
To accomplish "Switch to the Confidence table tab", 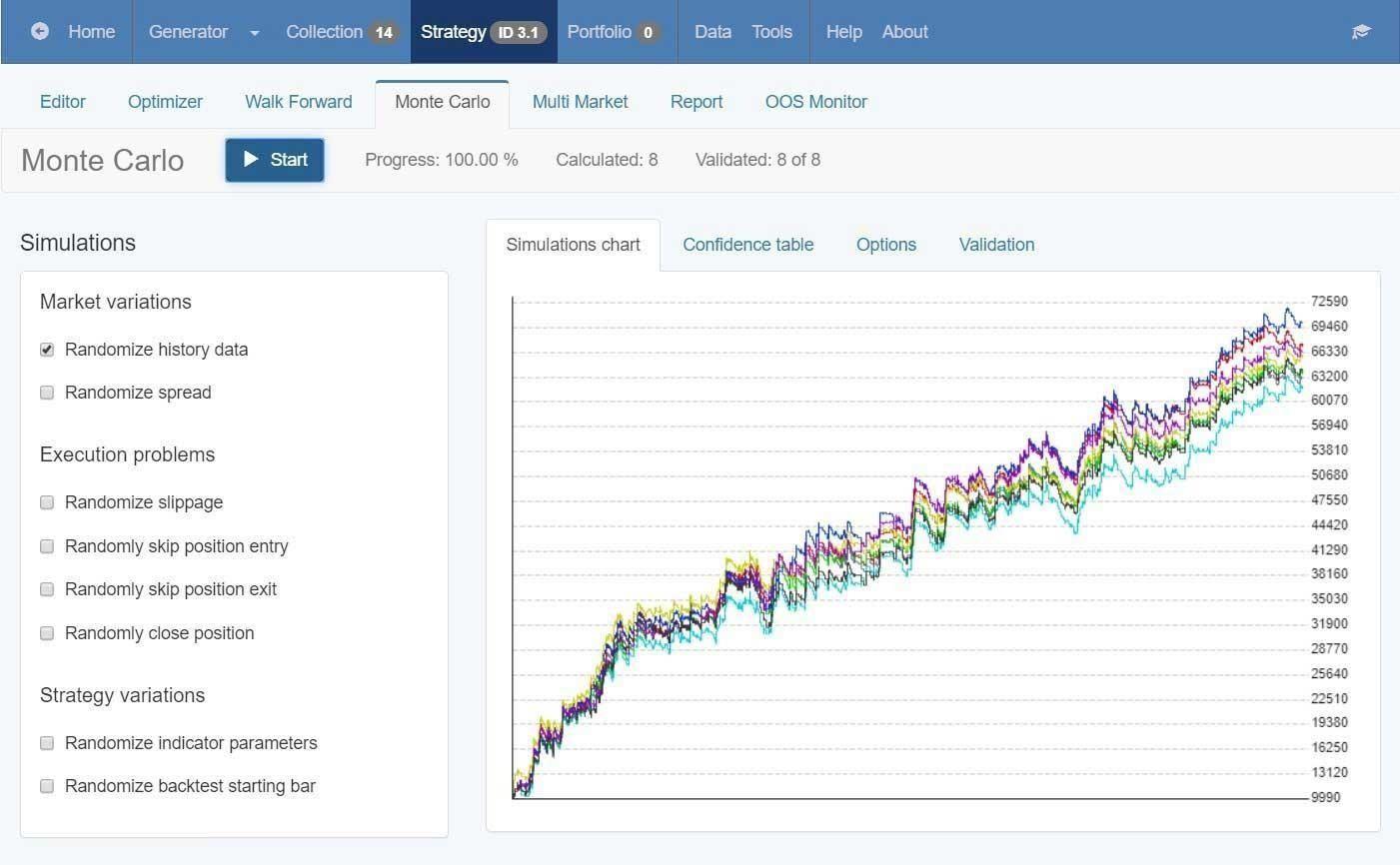I will point(748,245).
